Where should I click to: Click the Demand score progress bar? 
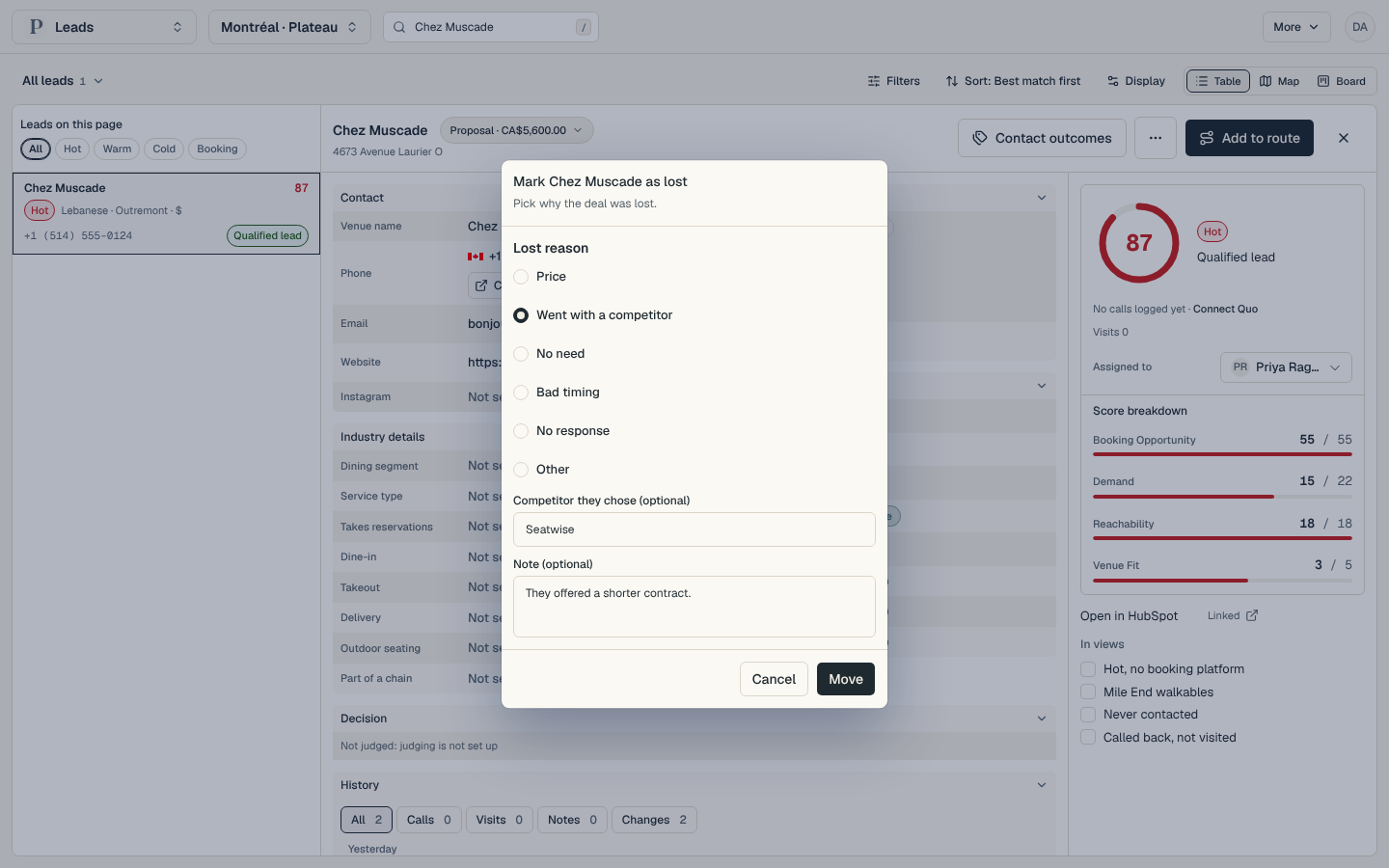(1222, 497)
